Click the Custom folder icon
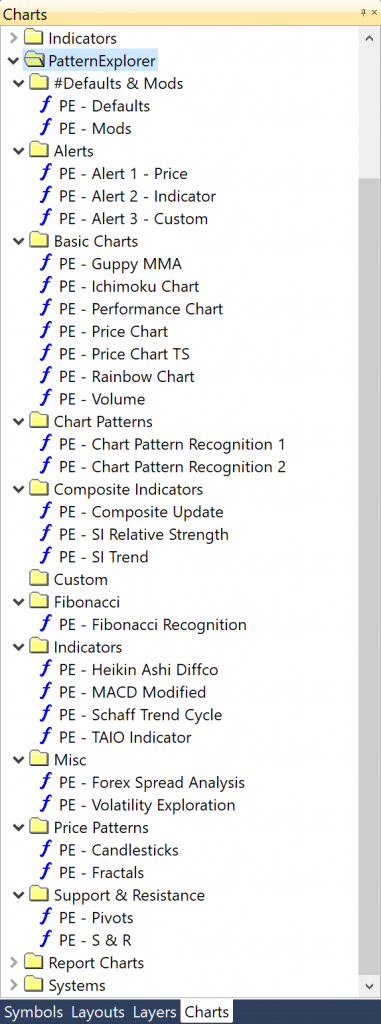The height and width of the screenshot is (1024, 381). click(x=40, y=579)
